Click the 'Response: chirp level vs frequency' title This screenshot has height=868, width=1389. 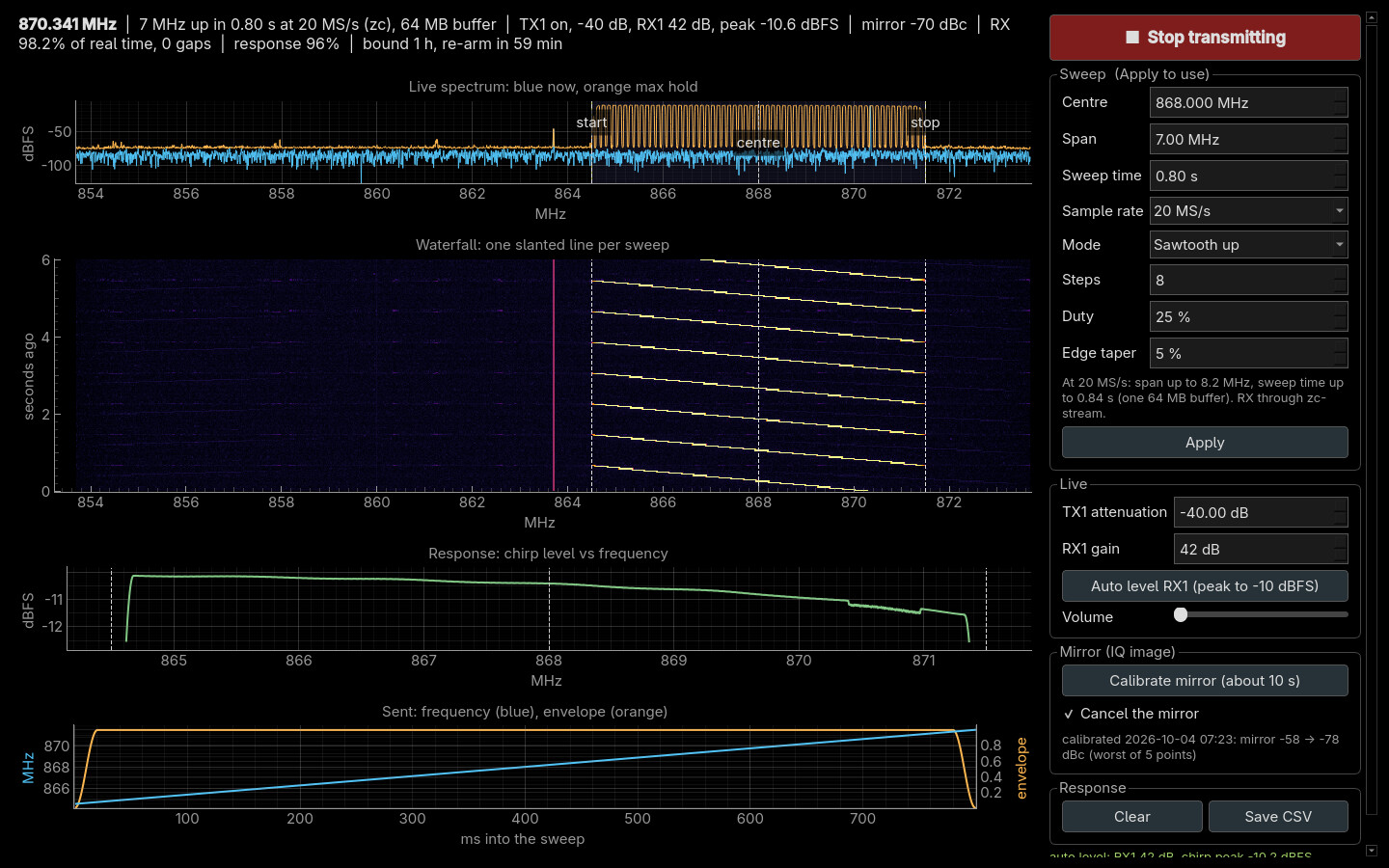point(548,554)
